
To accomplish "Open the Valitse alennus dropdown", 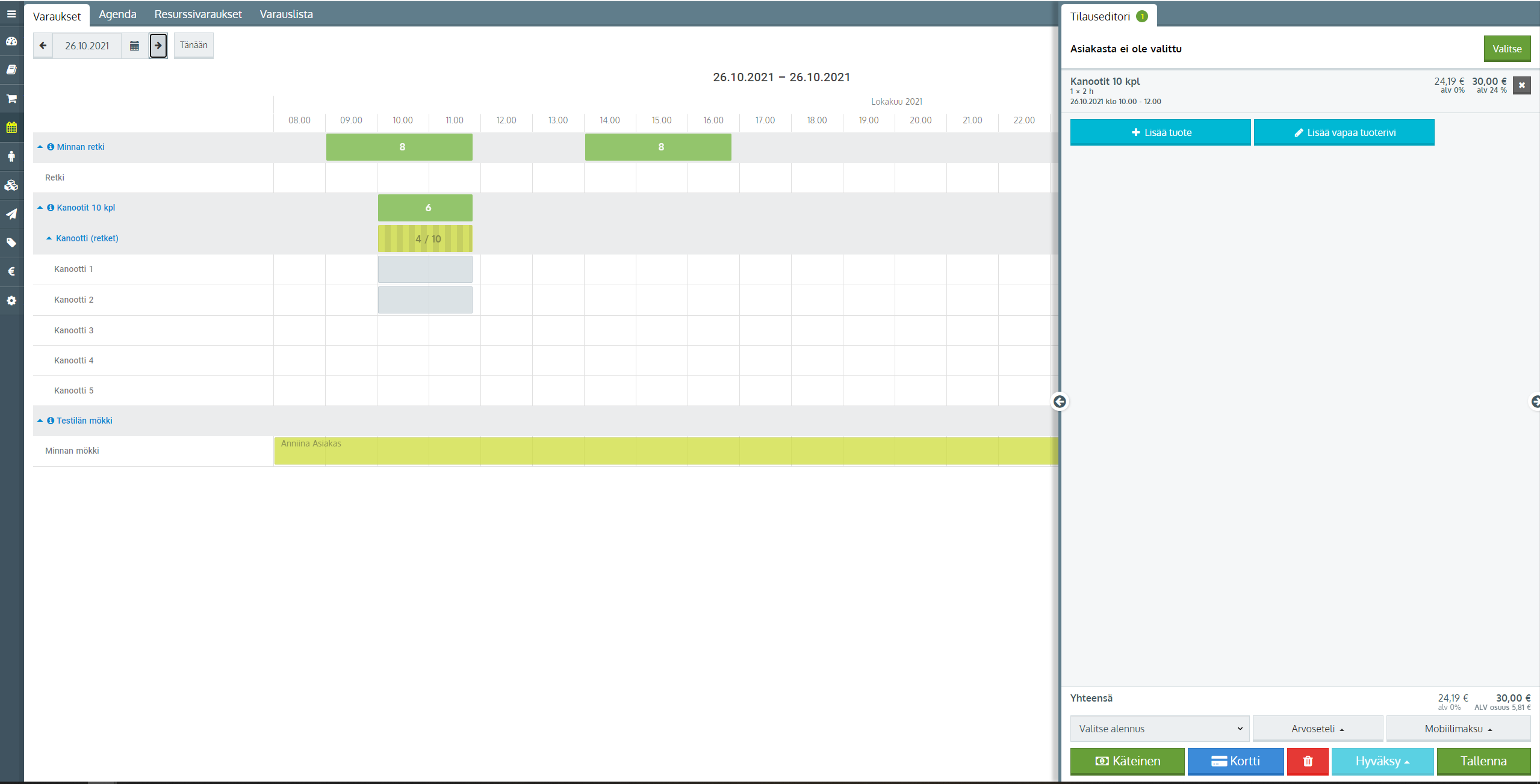I will tap(1160, 729).
